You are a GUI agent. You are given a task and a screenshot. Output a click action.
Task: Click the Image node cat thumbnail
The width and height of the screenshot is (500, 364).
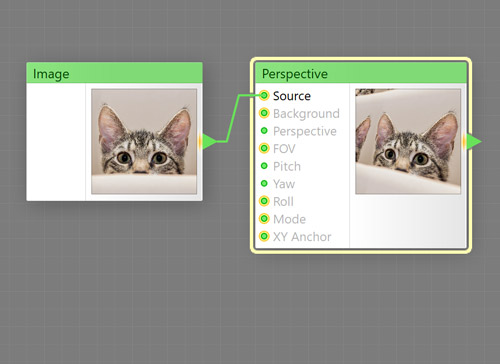(144, 141)
